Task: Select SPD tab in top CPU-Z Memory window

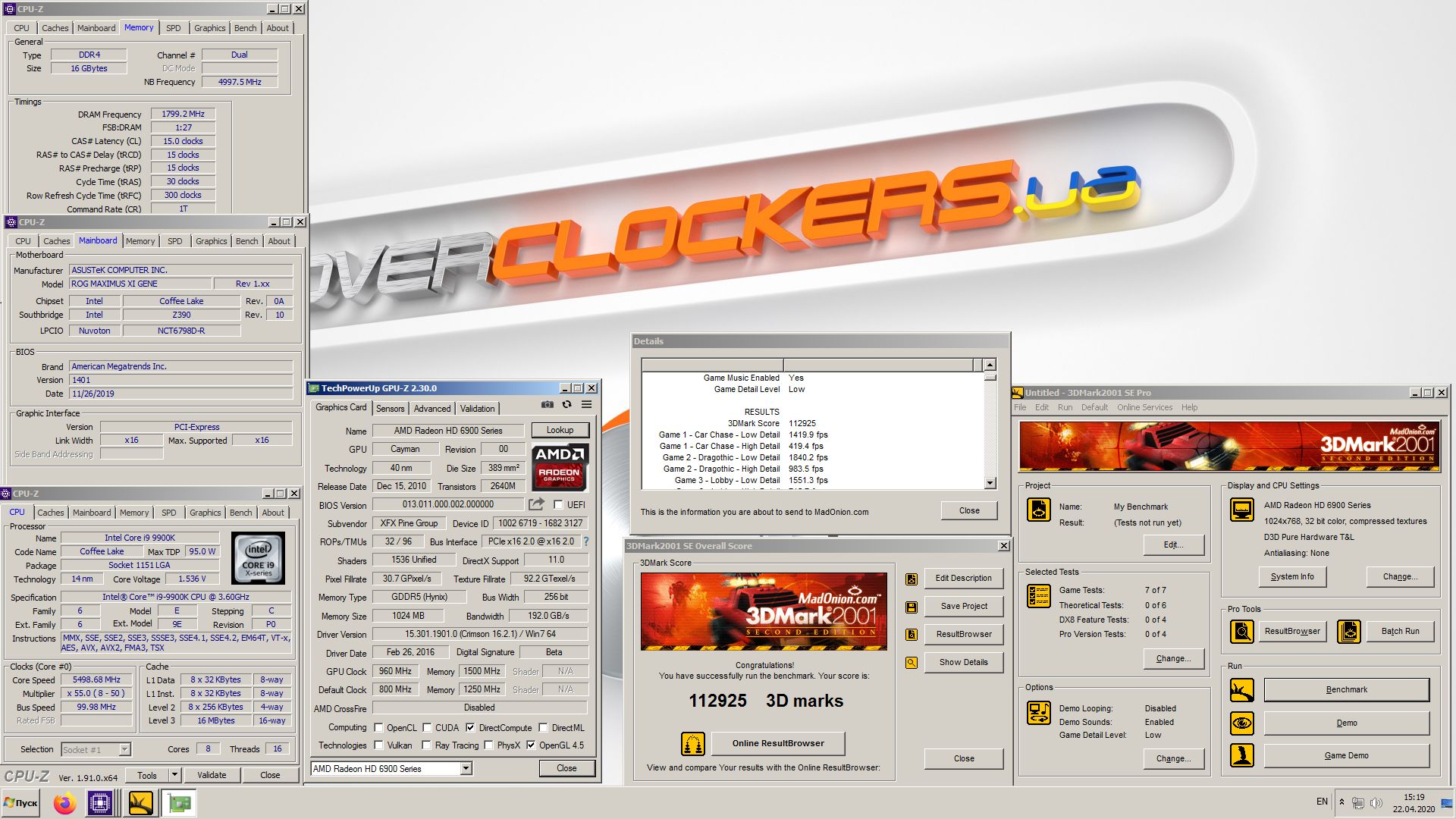Action: tap(174, 28)
